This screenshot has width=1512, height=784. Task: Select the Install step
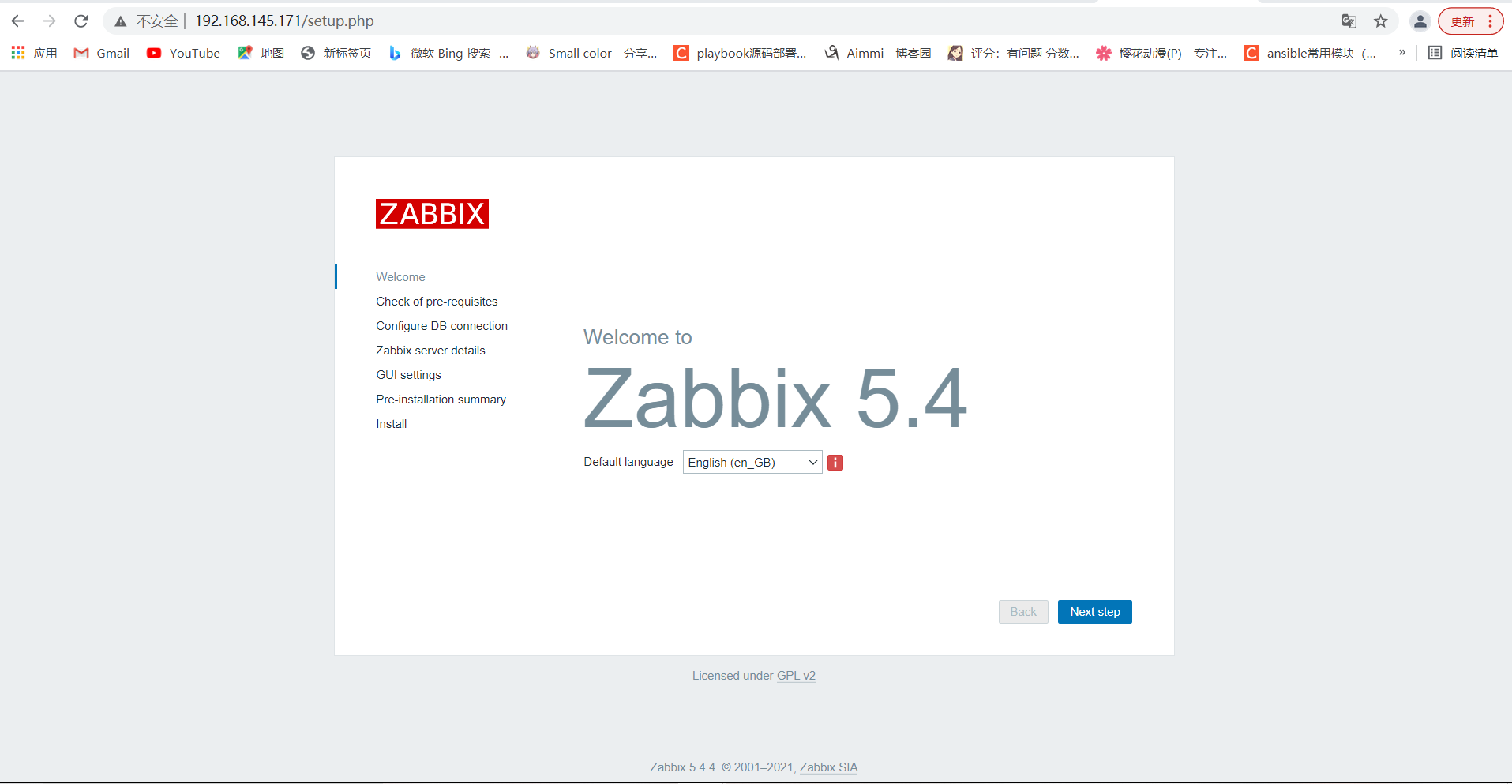click(x=392, y=424)
